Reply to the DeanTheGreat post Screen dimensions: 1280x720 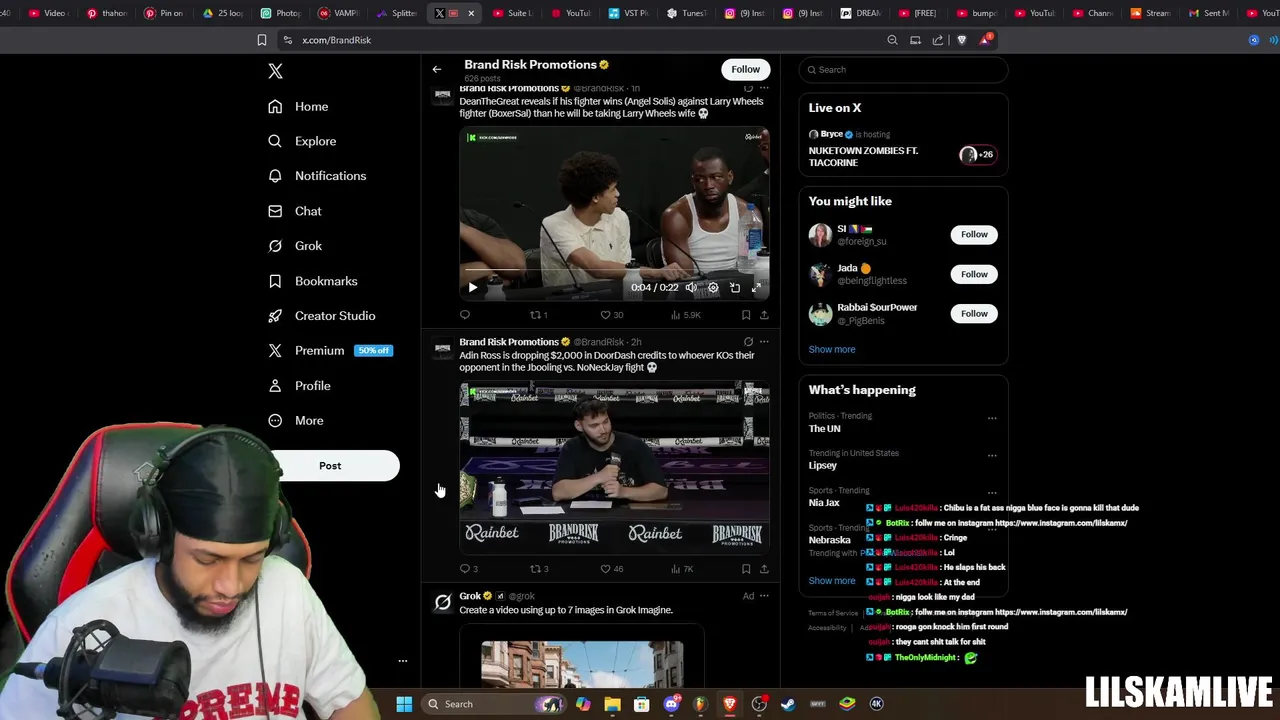(465, 315)
